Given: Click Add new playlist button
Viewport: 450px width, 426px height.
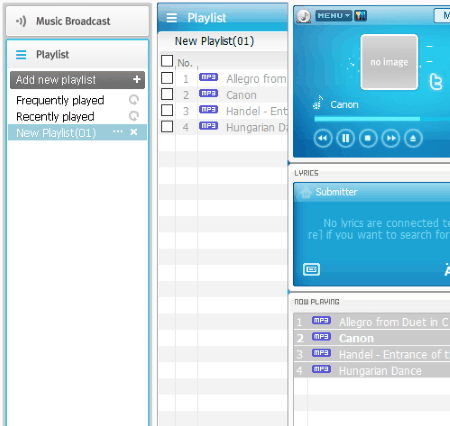Looking at the screenshot, I should [77, 80].
